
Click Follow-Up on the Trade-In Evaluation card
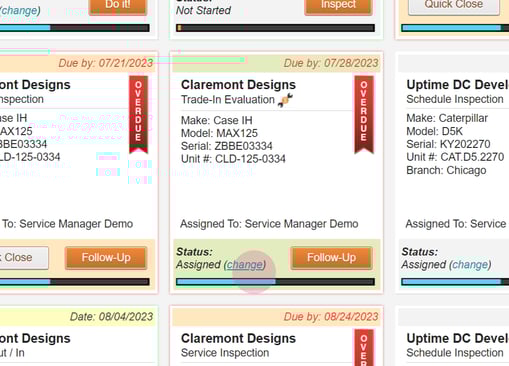click(331, 258)
